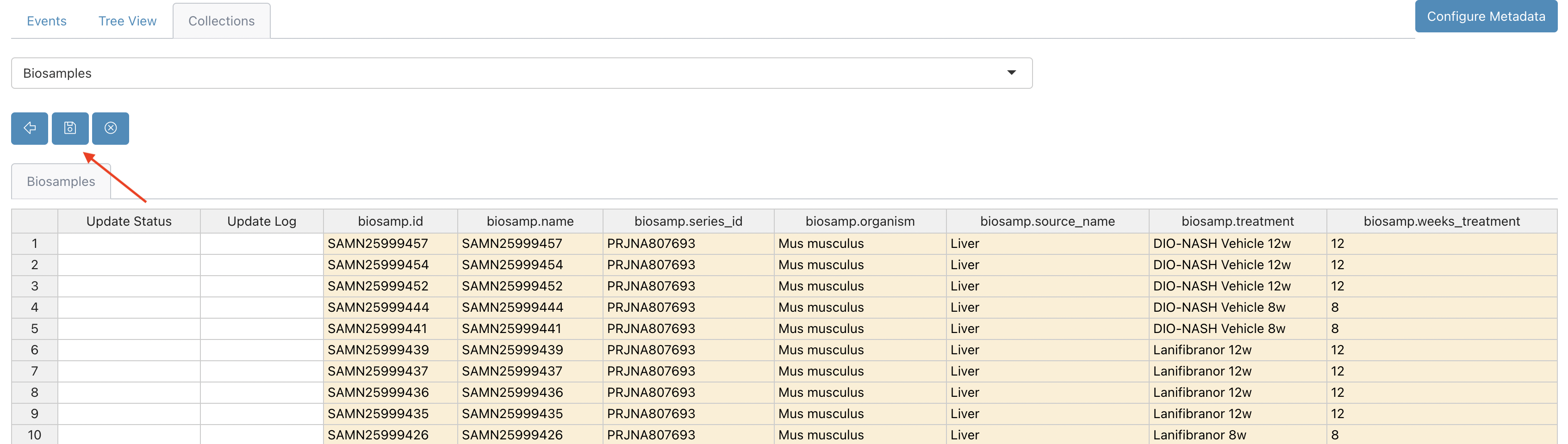Open the Biosamples collection dropdown
This screenshot has height=444, width=1568.
(522, 73)
